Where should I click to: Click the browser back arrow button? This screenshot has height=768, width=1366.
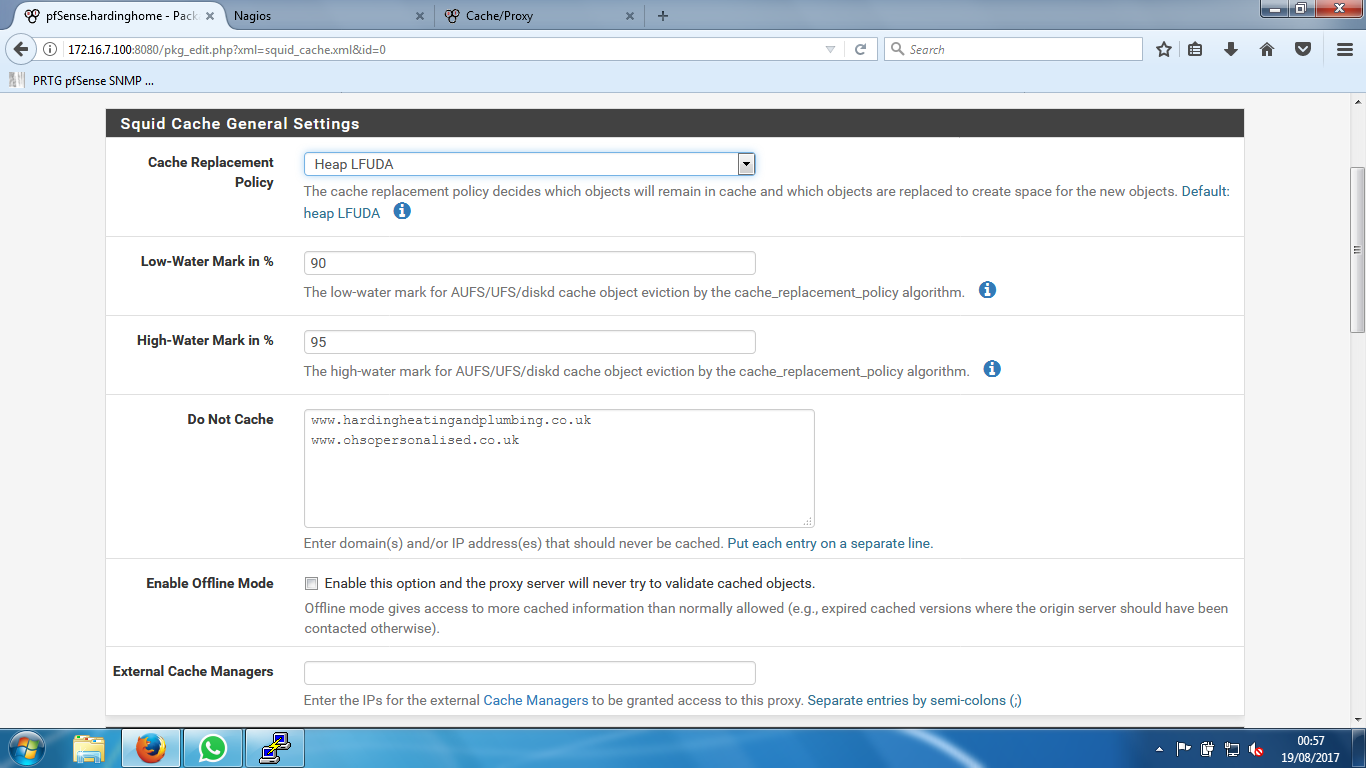coord(20,49)
